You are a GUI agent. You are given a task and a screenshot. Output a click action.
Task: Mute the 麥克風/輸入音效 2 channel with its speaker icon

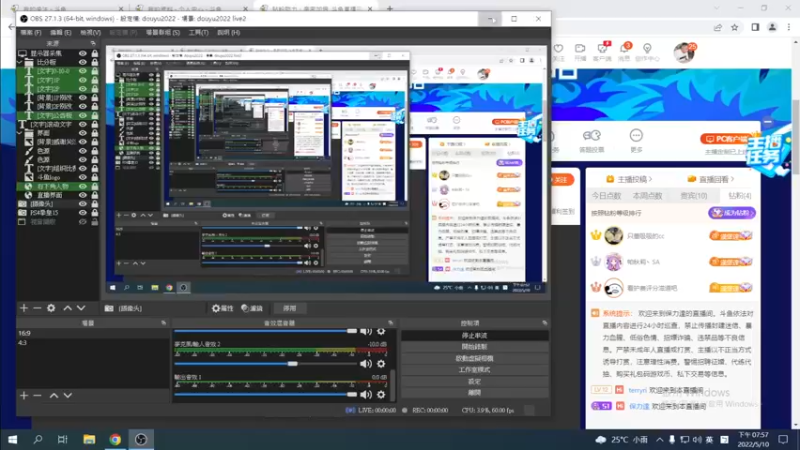click(366, 364)
